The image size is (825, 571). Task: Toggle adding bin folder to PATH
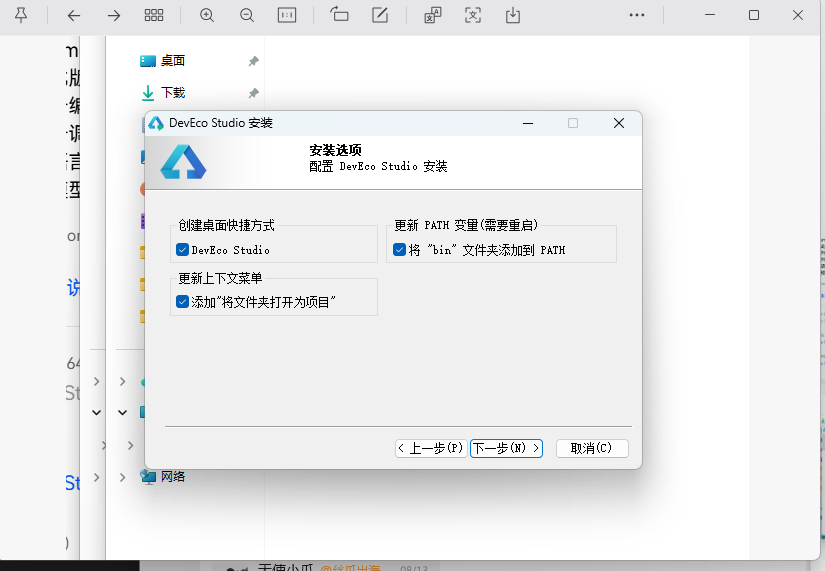pyautogui.click(x=399, y=249)
